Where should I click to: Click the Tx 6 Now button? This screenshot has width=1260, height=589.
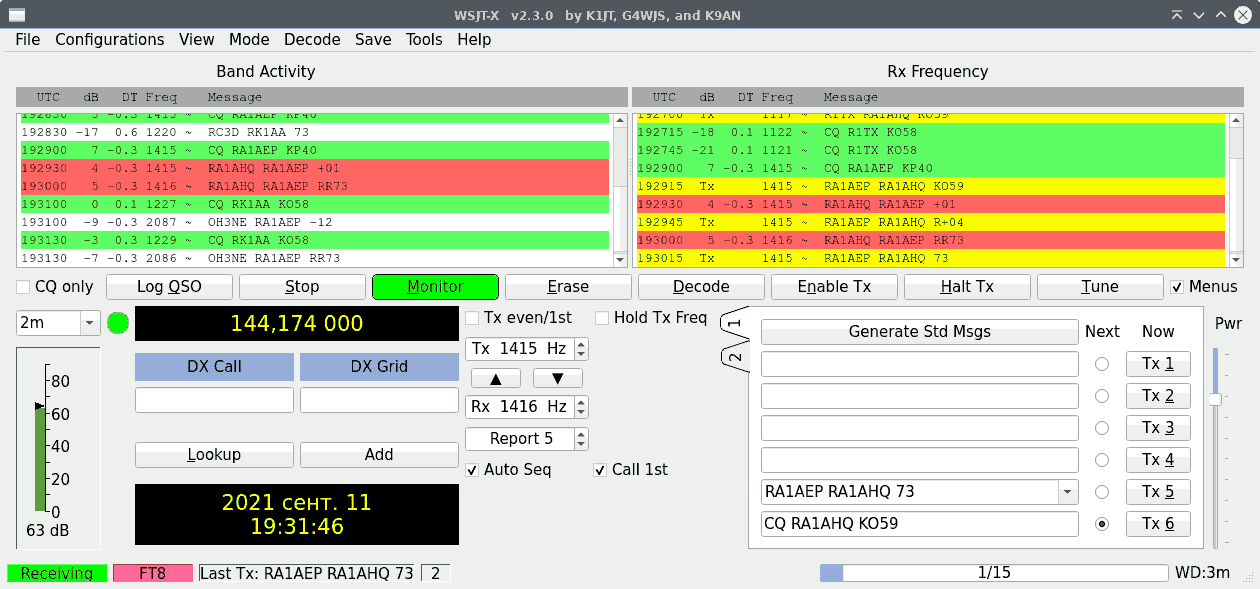(x=1158, y=524)
